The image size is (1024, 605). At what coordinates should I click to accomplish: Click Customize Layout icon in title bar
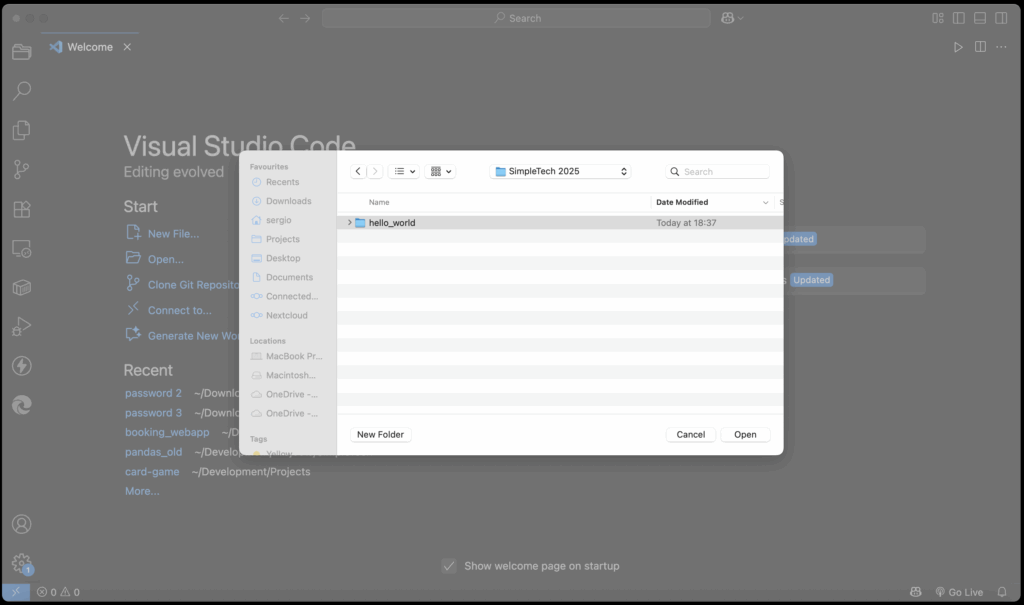coord(938,18)
